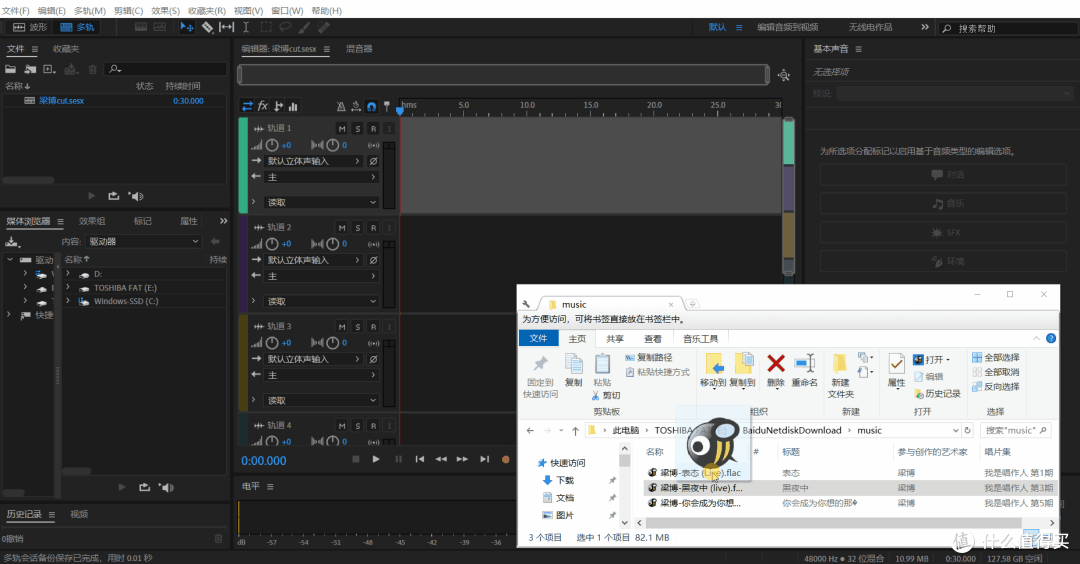Play the session from transport bar
This screenshot has height=564, width=1080.
point(376,459)
